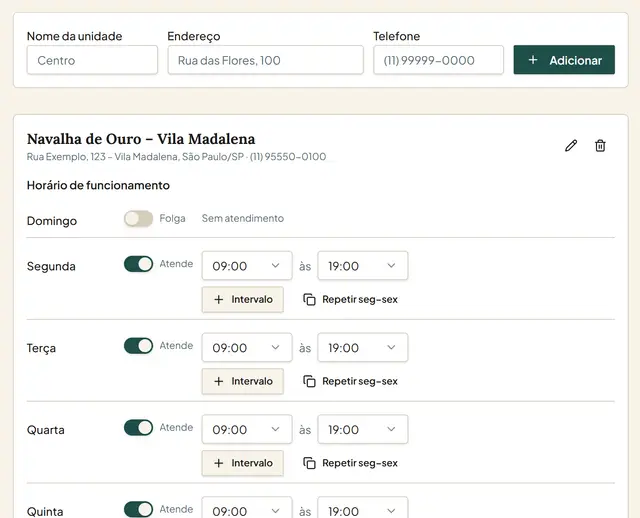Open Terça opening time 09:00 dropdown
Viewport: 640px width, 518px height.
coord(247,347)
